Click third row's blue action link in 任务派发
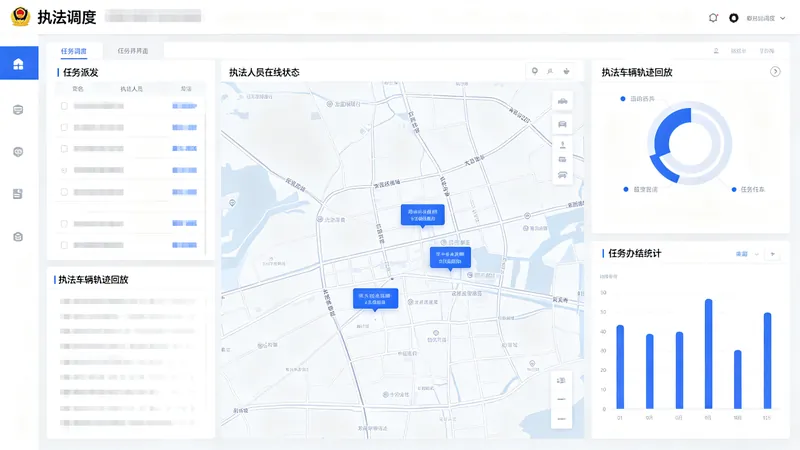The image size is (800, 450). 185,148
